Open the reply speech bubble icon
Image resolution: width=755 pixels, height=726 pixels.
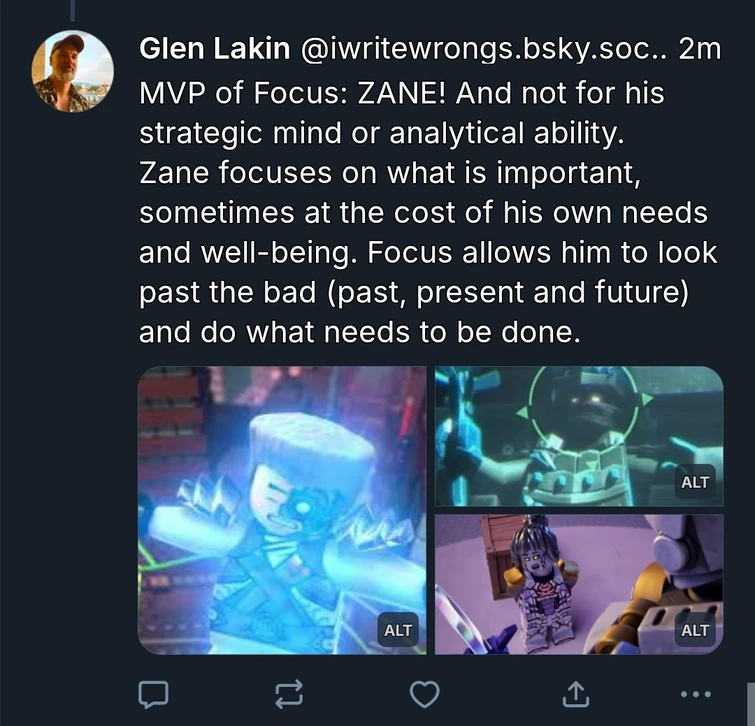coord(153,694)
